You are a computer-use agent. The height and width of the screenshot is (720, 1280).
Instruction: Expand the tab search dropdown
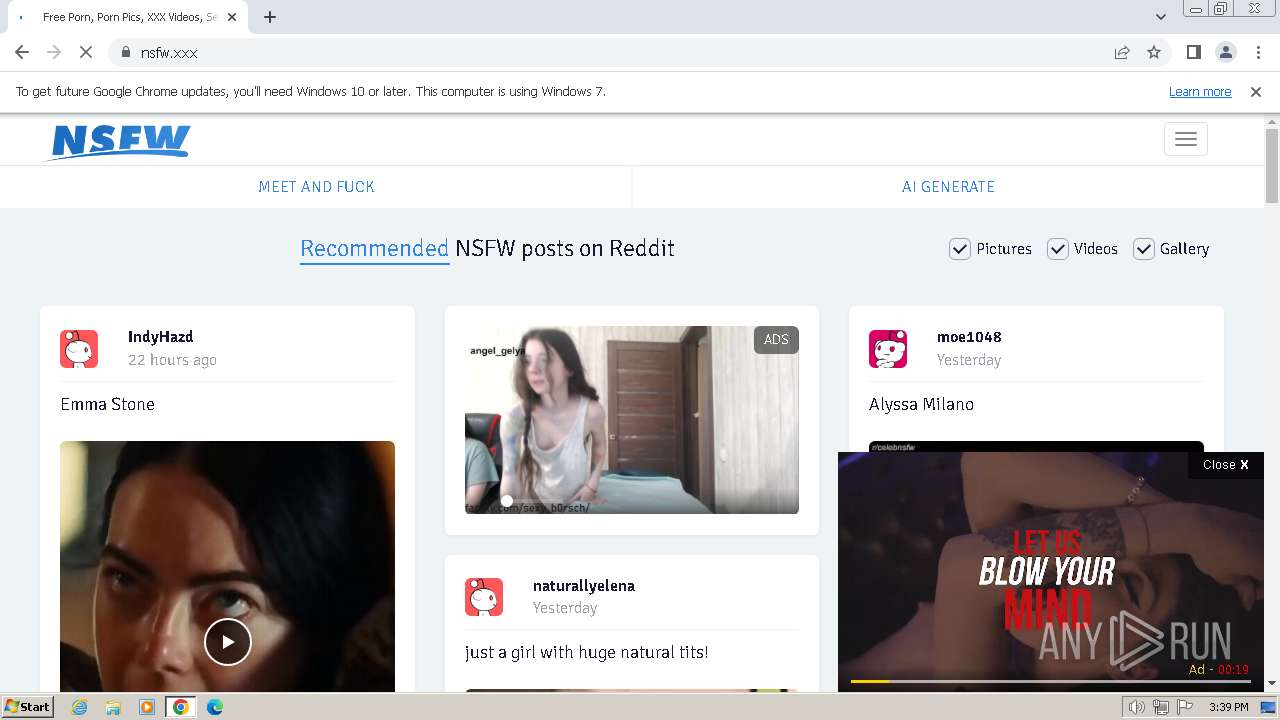[1160, 17]
